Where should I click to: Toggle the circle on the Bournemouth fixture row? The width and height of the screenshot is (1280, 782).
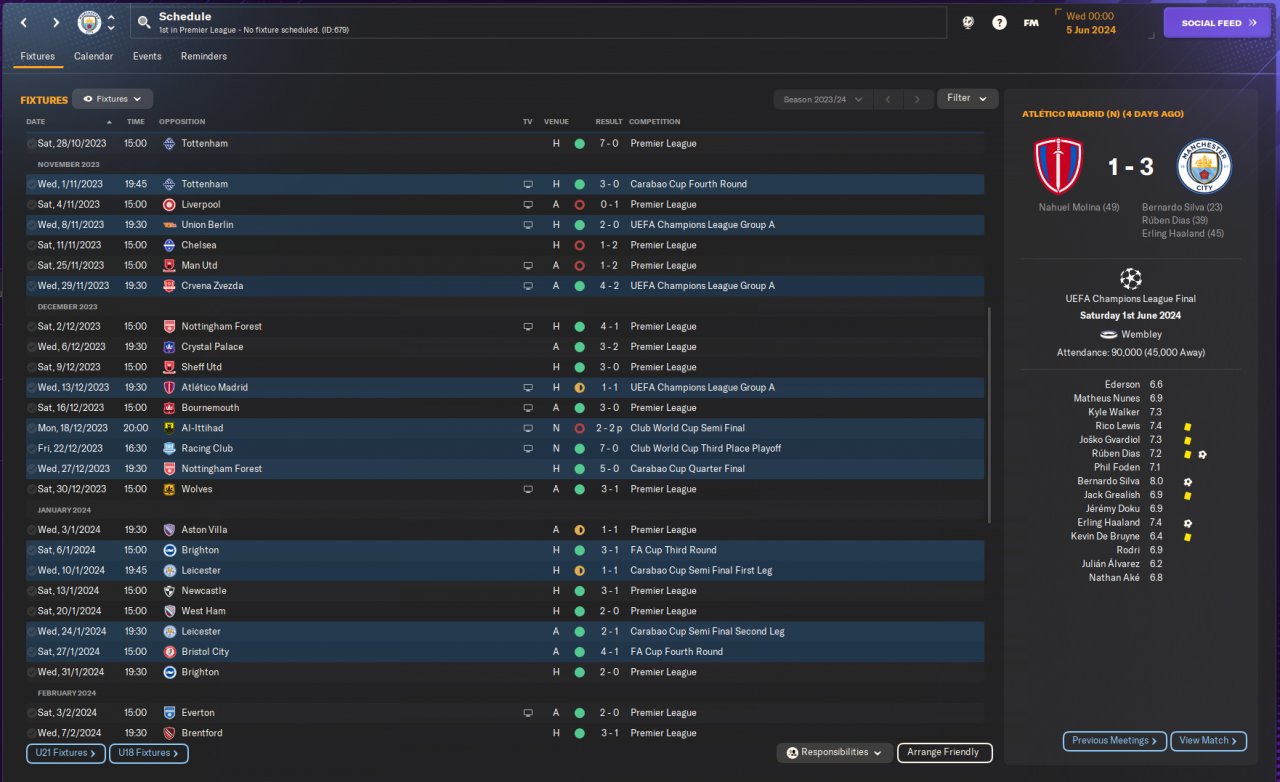(31, 408)
